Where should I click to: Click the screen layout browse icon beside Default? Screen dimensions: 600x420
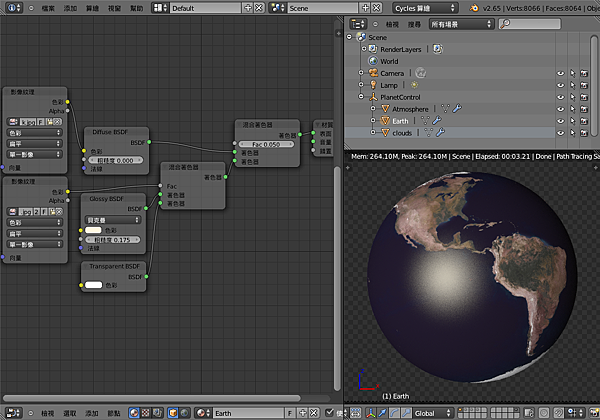coord(160,8)
